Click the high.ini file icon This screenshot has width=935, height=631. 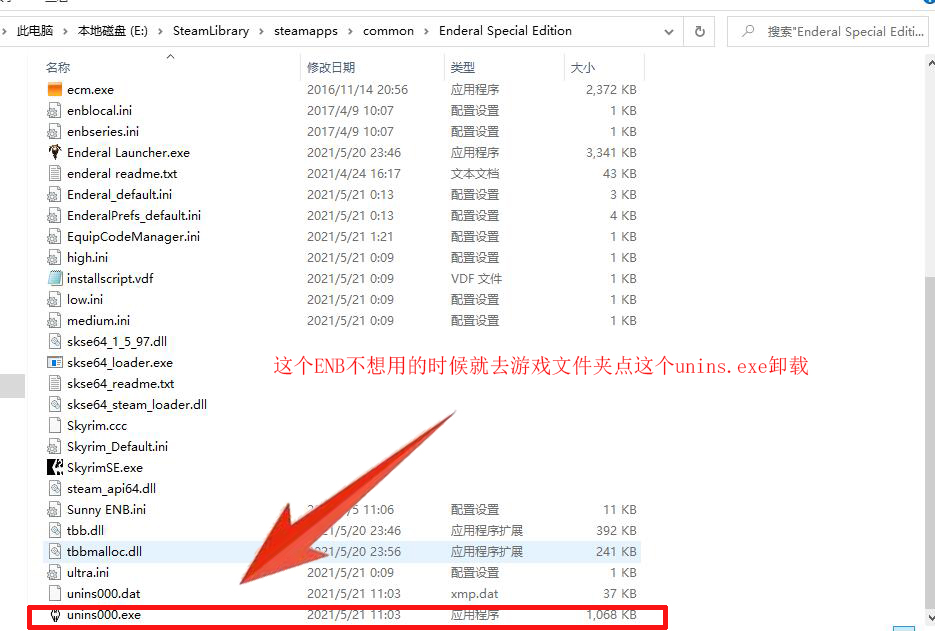click(x=54, y=258)
